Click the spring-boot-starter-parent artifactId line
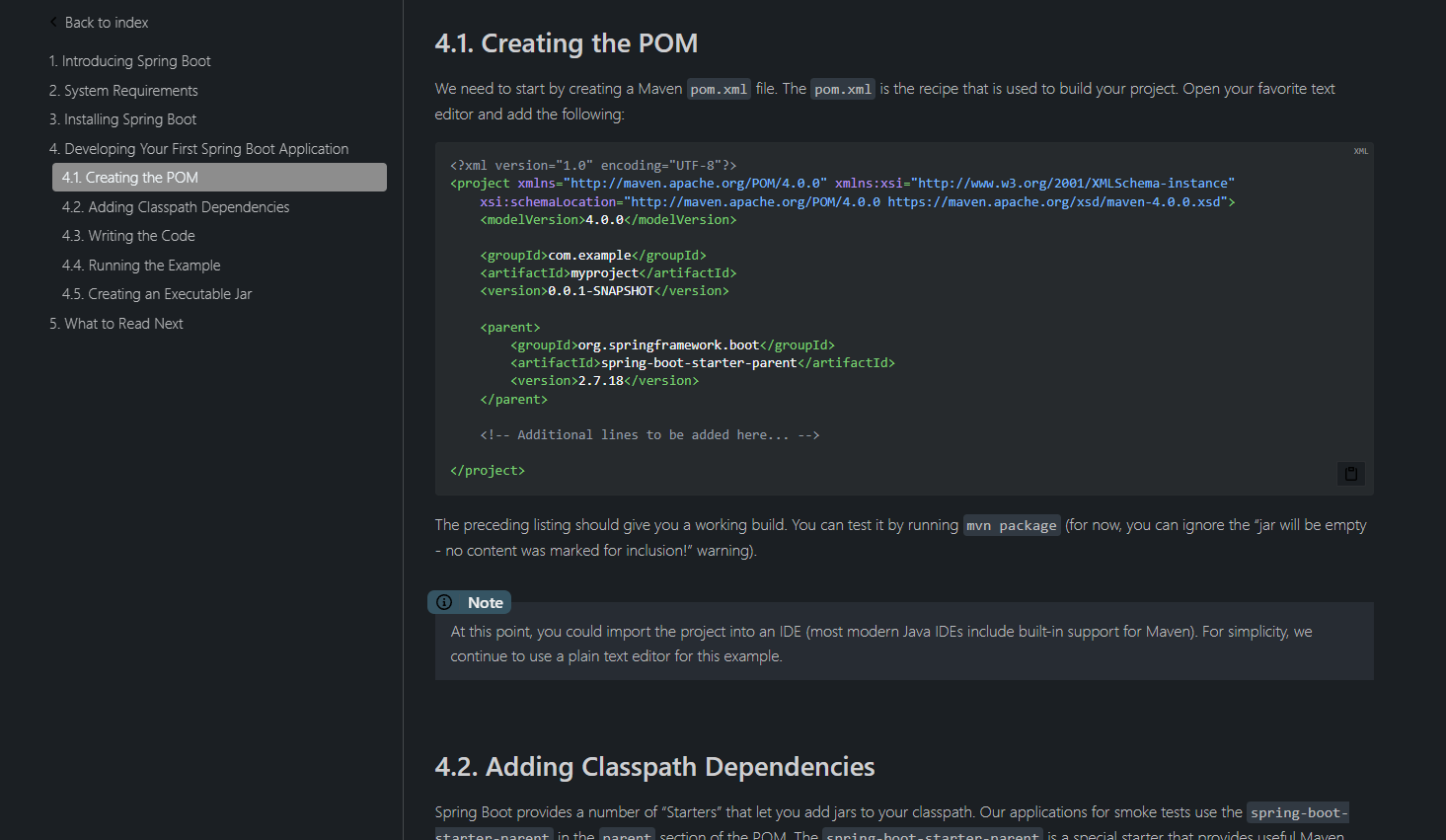The image size is (1446, 840). (703, 362)
